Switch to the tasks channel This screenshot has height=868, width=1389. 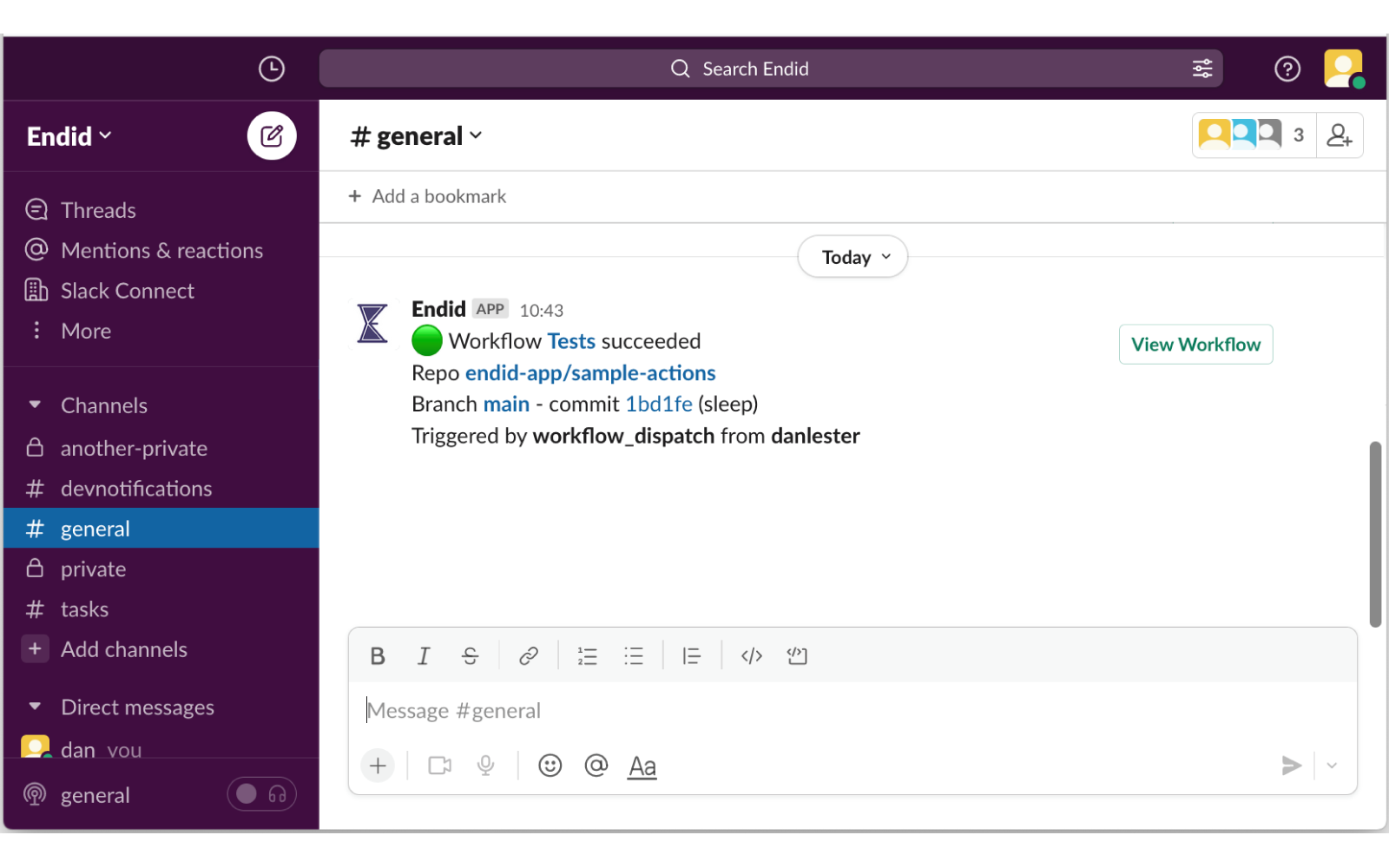(161, 609)
